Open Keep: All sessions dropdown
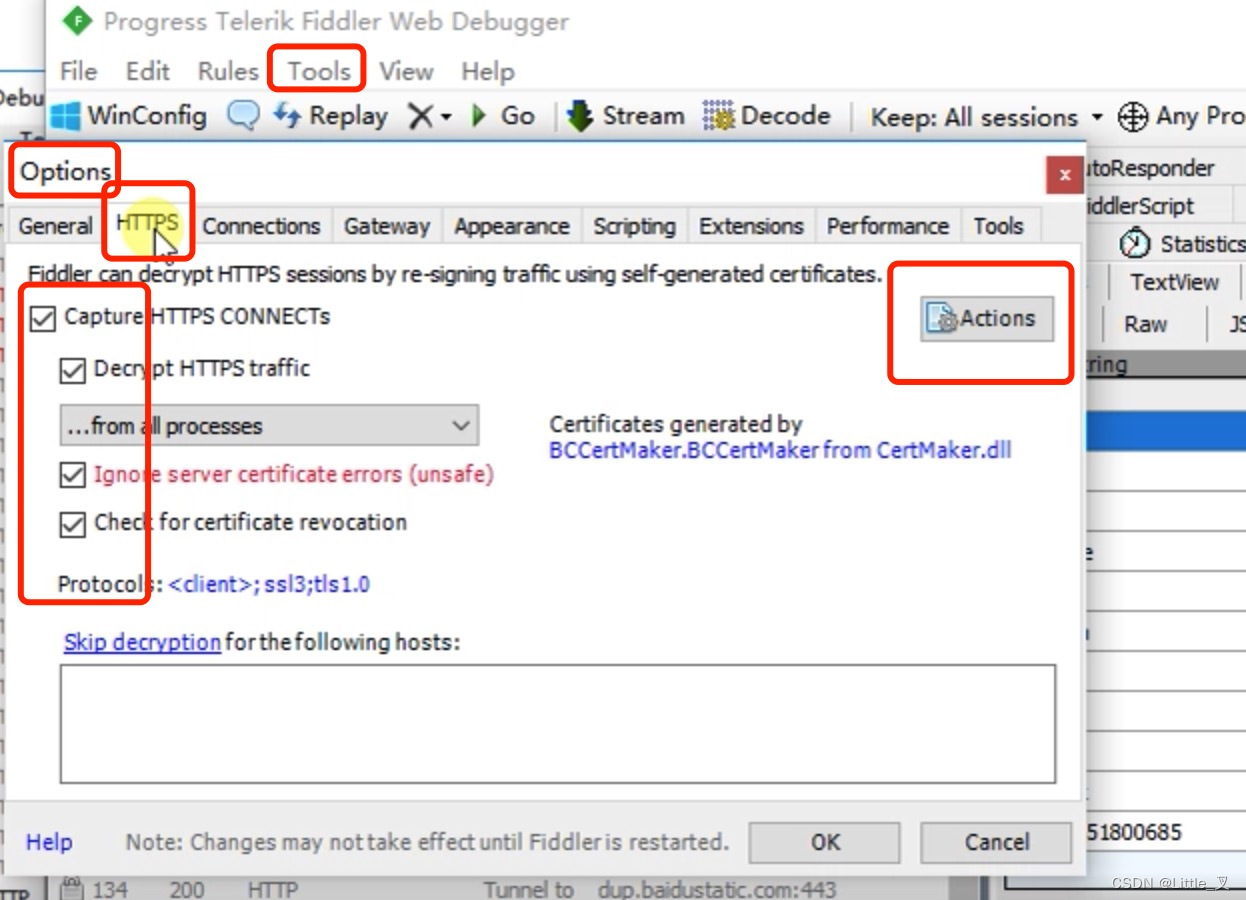1246x900 pixels. tap(986, 117)
